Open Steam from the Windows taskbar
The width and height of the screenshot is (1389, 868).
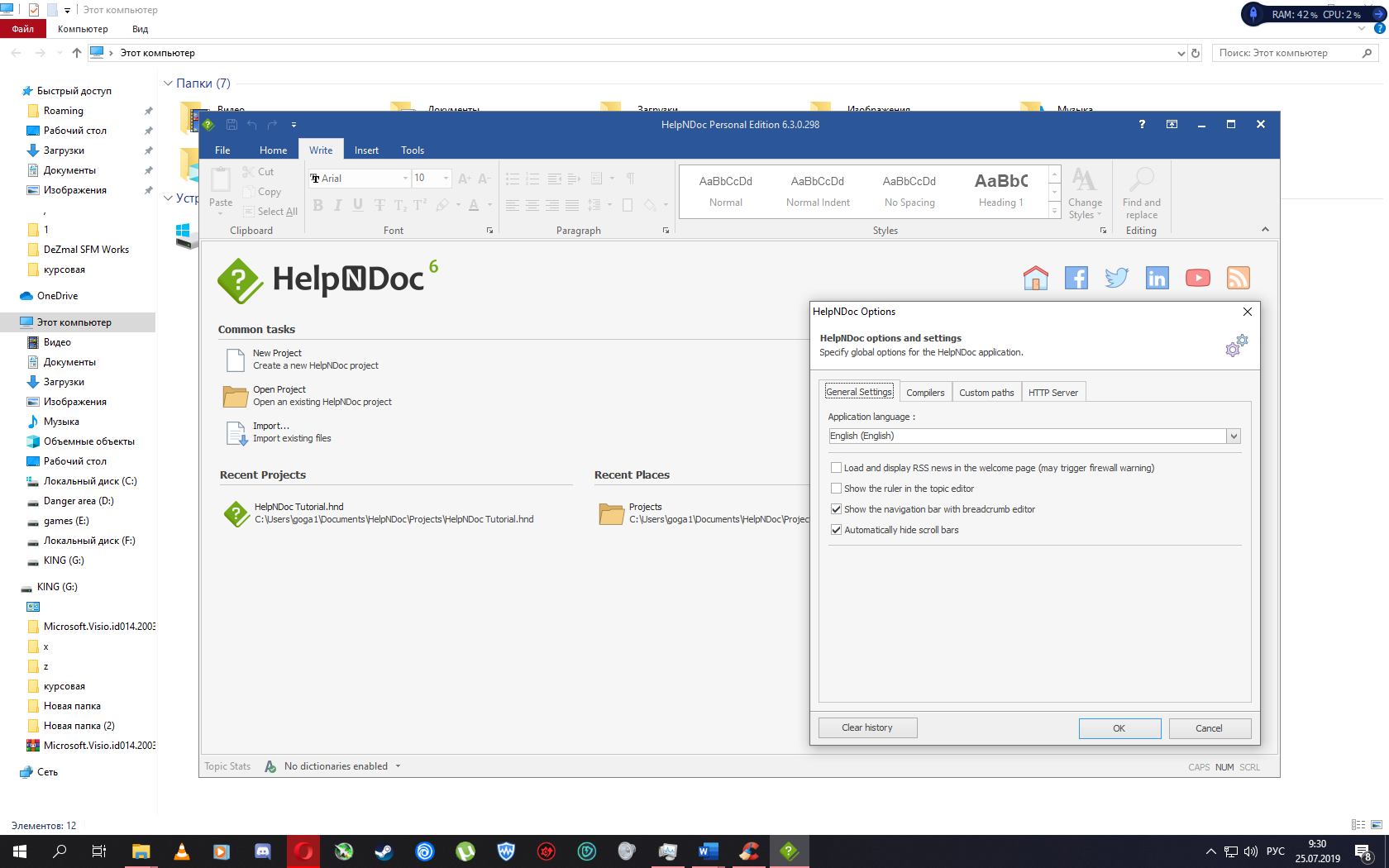384,851
